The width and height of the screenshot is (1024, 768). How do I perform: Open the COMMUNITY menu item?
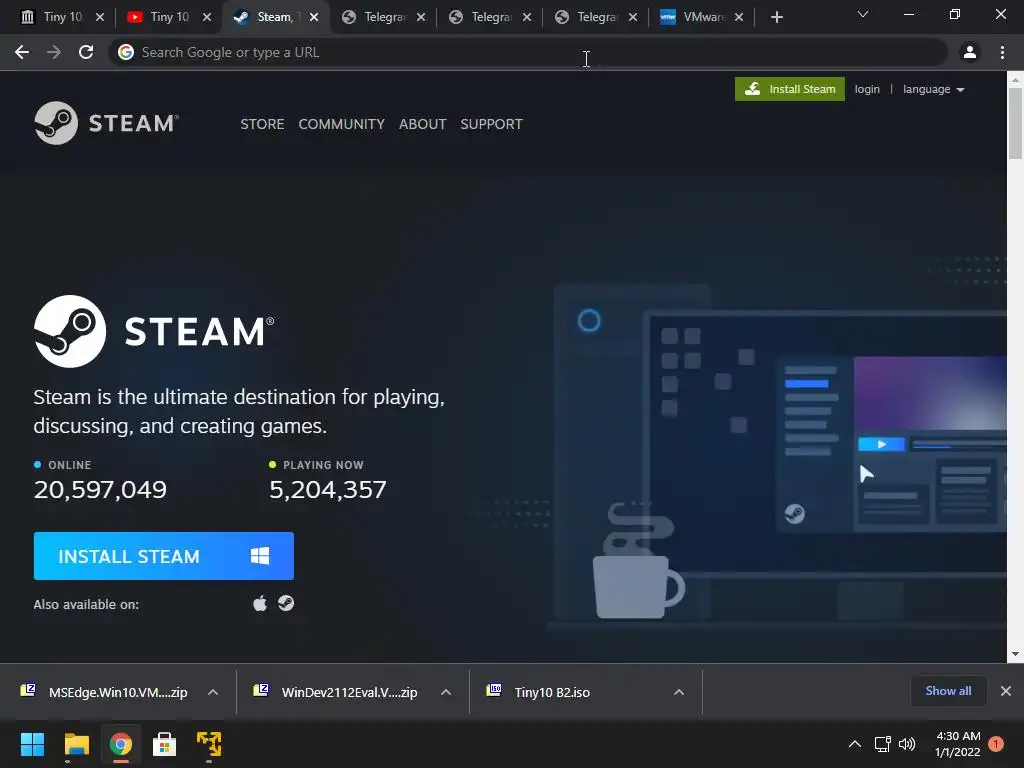pos(342,124)
